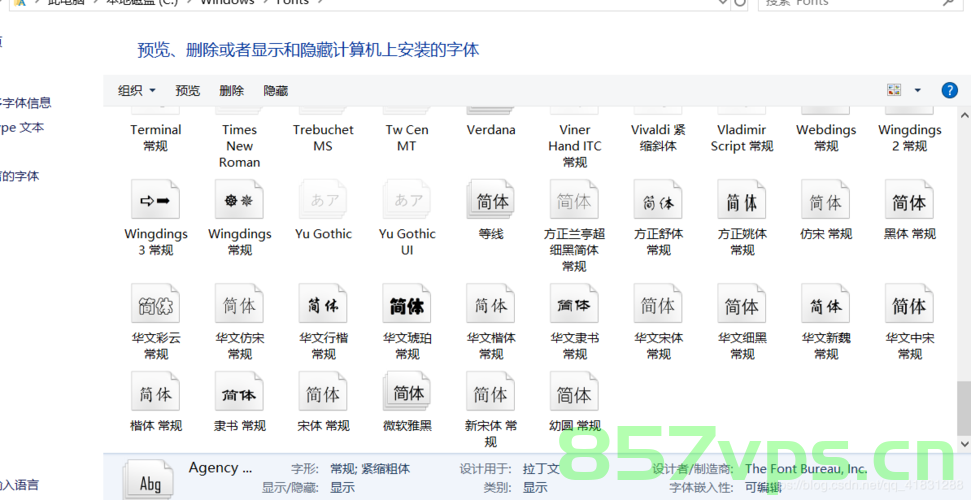Viewport: 971px width, 500px height.
Task: Select the Yu Gothic font icon
Action: pos(323,200)
